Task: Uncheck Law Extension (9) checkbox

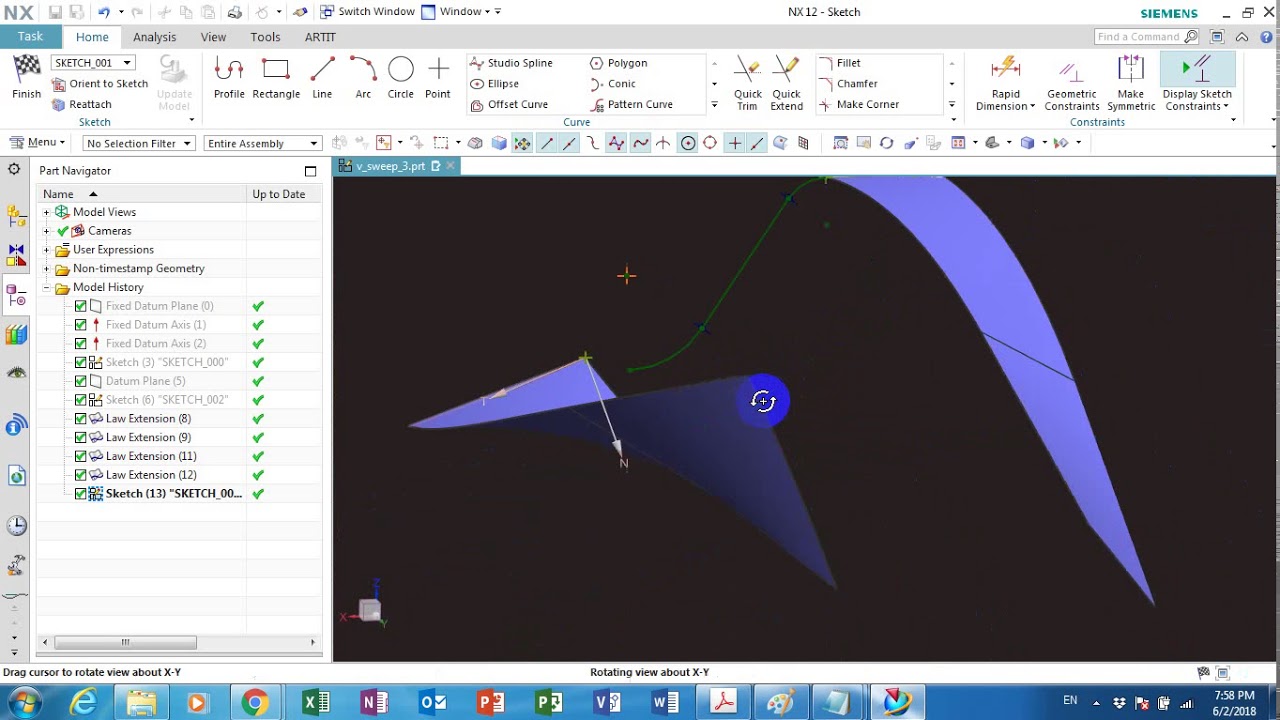Action: (81, 438)
